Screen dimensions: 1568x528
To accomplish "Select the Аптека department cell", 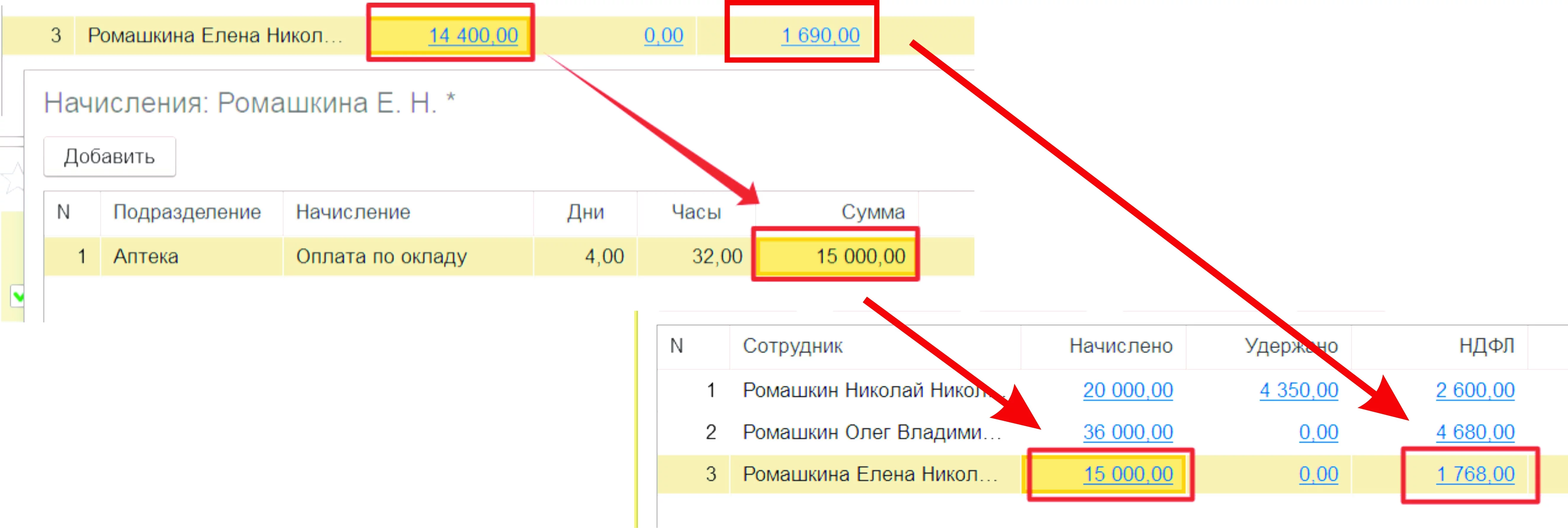I will [x=146, y=256].
